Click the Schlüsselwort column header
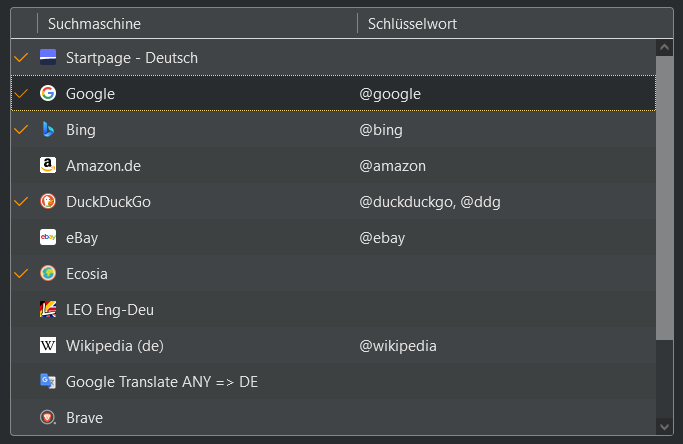This screenshot has height=444, width=683. (x=412, y=23)
